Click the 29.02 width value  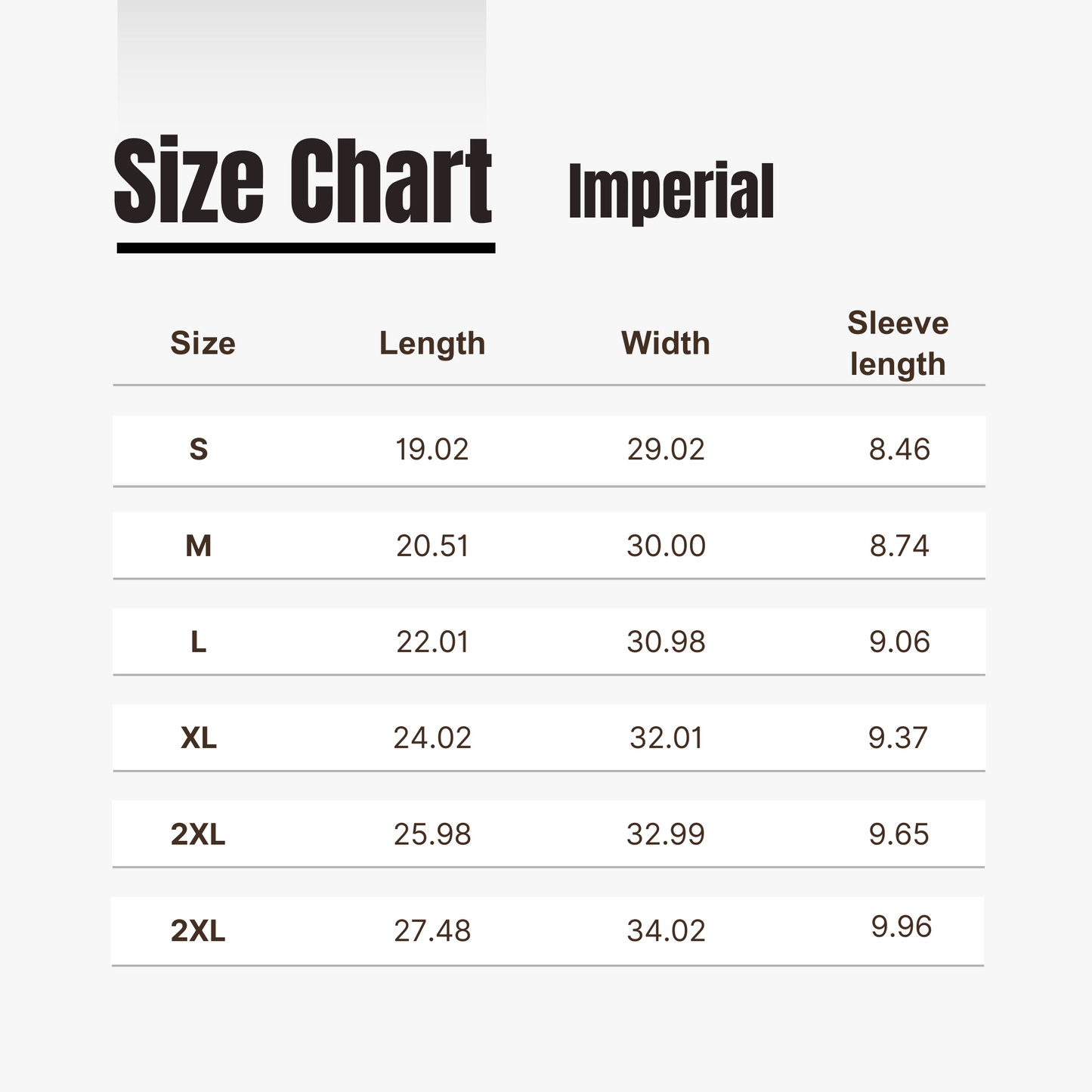666,450
